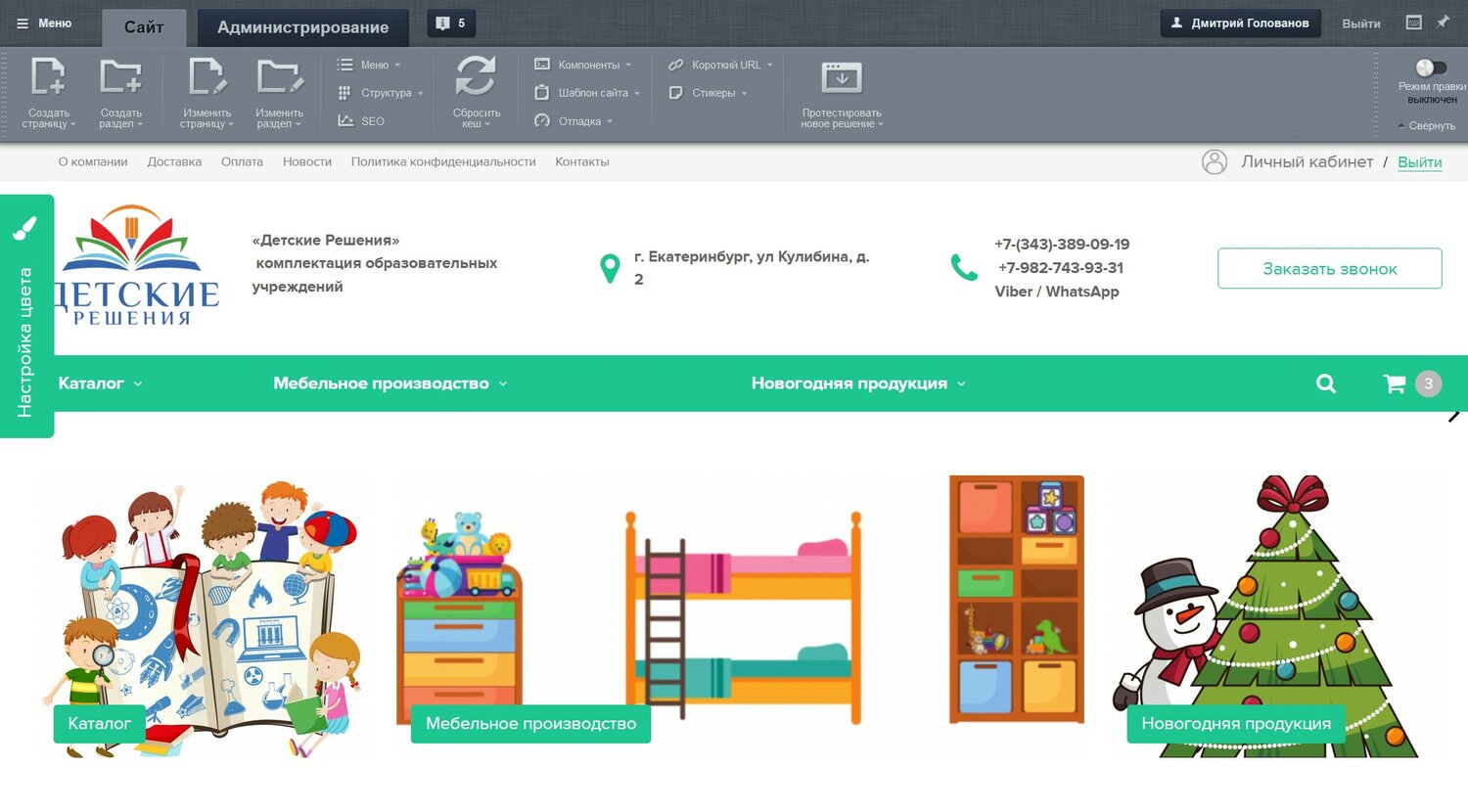Open the Новости page link

307,162
